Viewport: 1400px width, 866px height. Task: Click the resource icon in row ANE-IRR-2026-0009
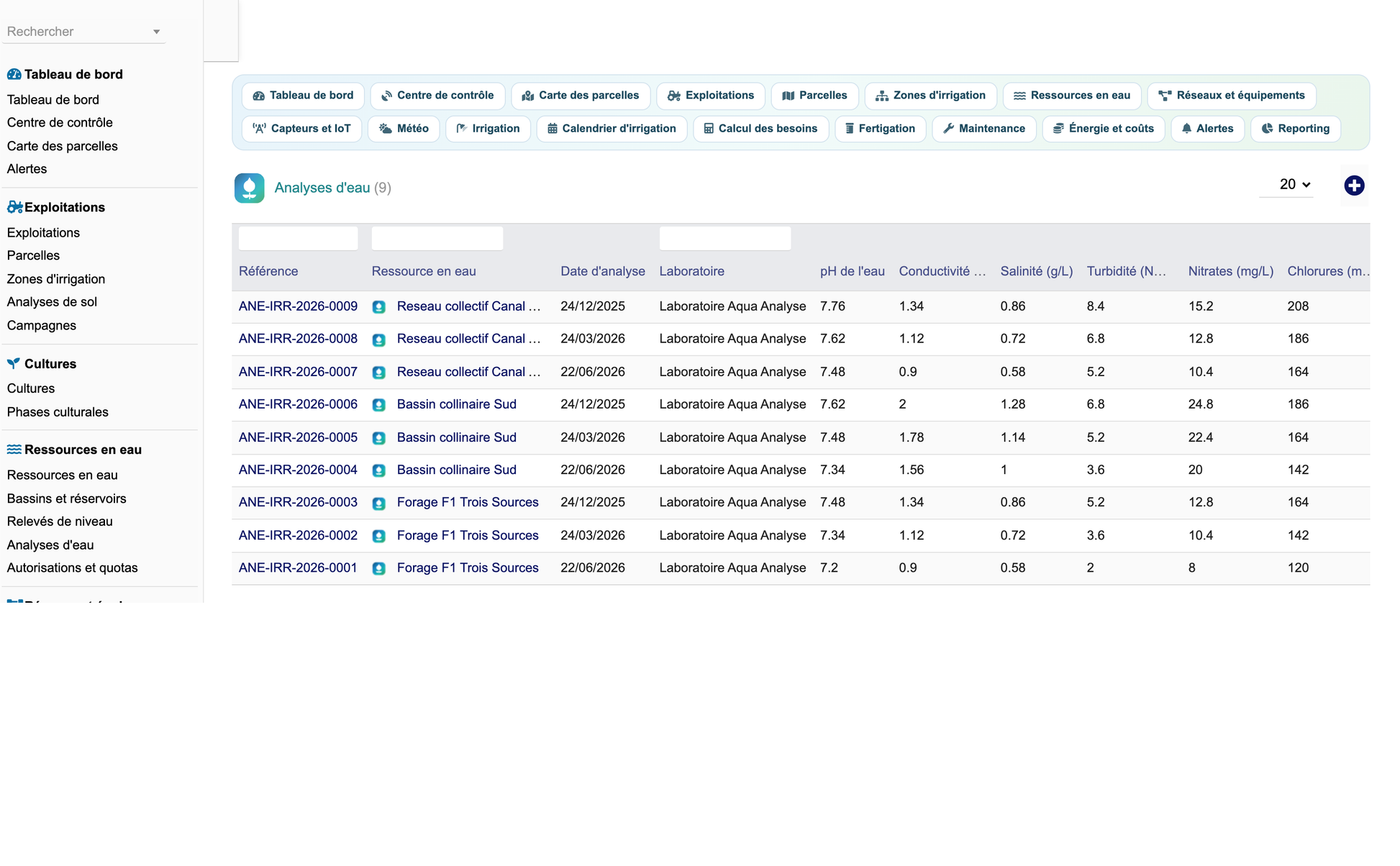[x=379, y=307]
